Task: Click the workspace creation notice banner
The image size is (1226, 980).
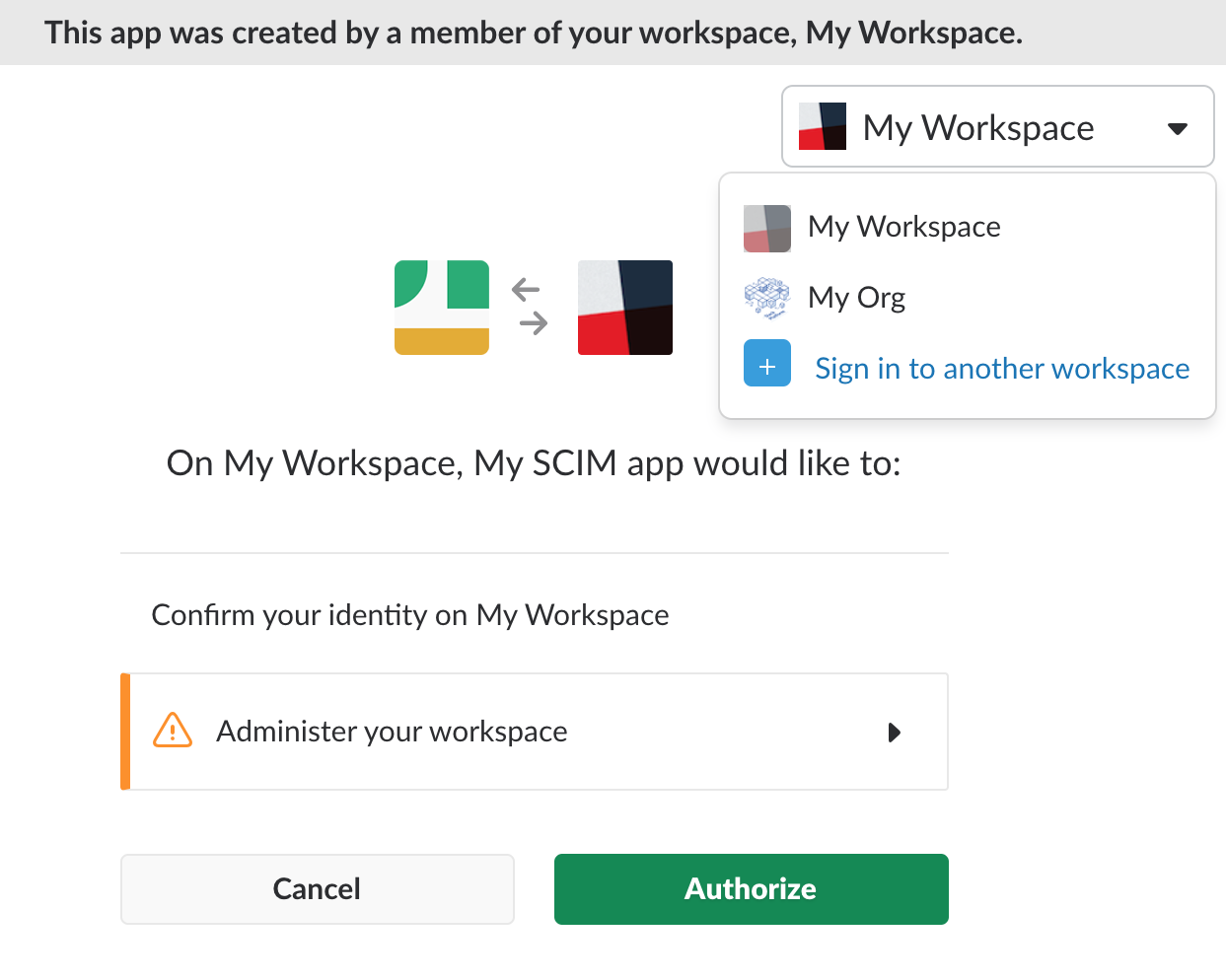Action: tap(613, 33)
